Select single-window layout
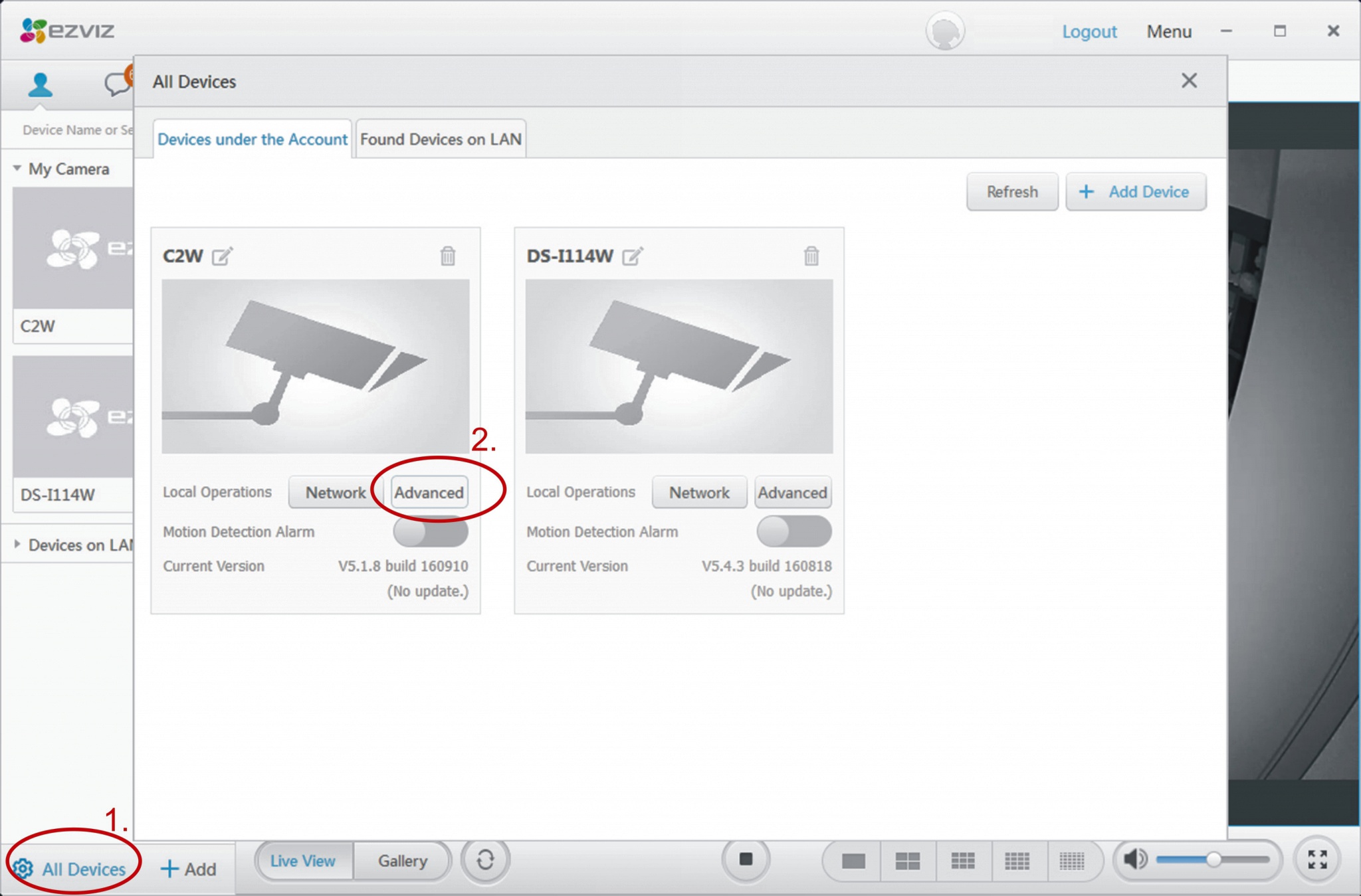The width and height of the screenshot is (1361, 896). point(853,861)
